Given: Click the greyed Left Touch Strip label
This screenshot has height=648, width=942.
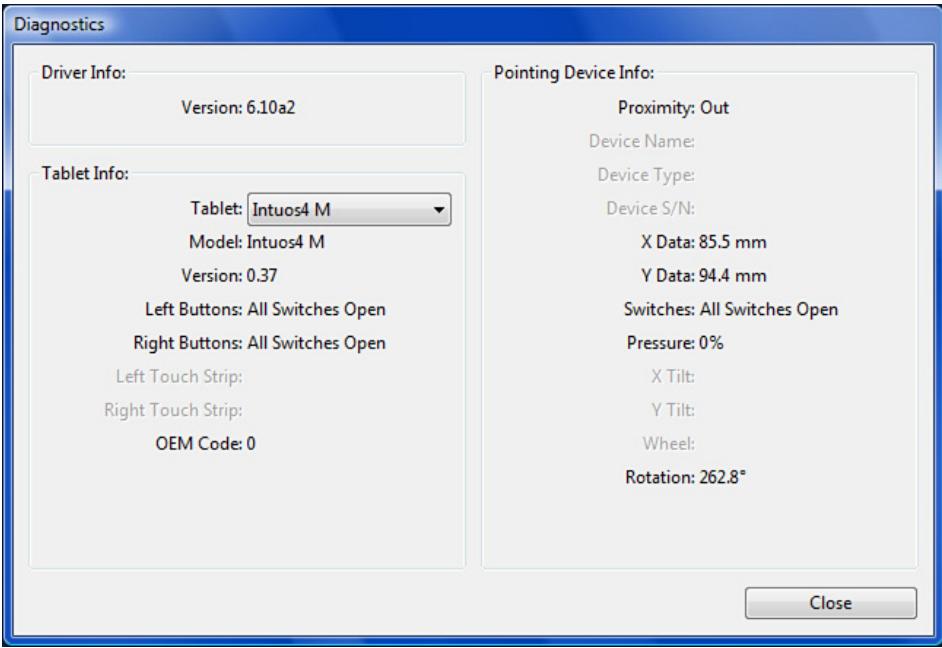Looking at the screenshot, I should 179,377.
